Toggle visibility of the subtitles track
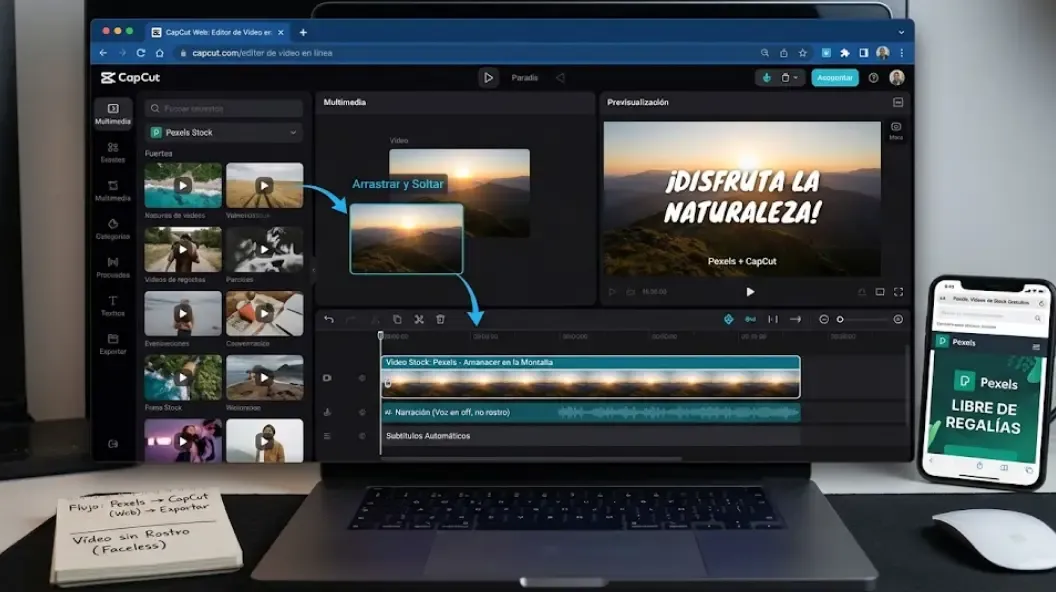The image size is (1056, 592). tap(362, 436)
